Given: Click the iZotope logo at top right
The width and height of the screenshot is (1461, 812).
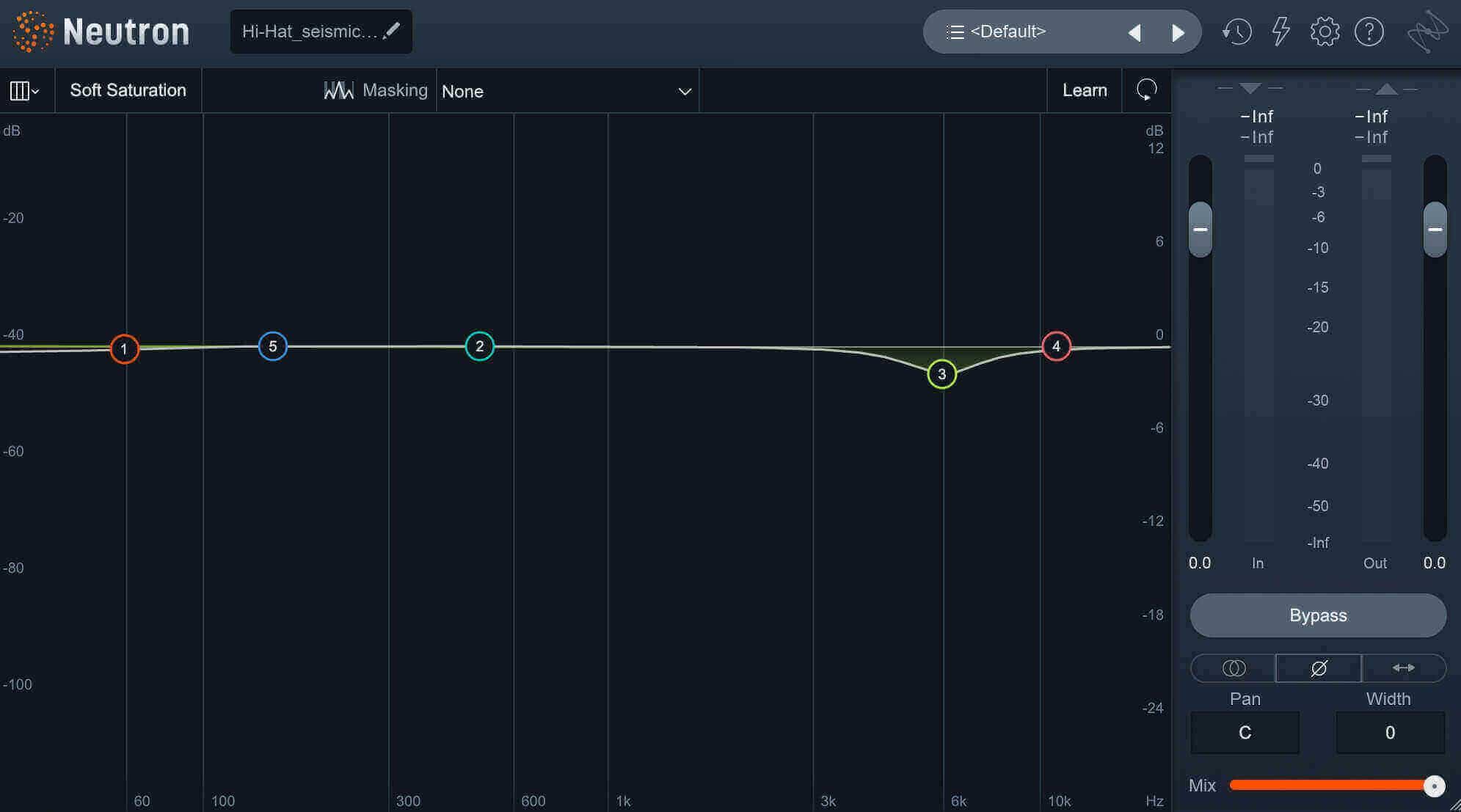Looking at the screenshot, I should coord(1427,32).
